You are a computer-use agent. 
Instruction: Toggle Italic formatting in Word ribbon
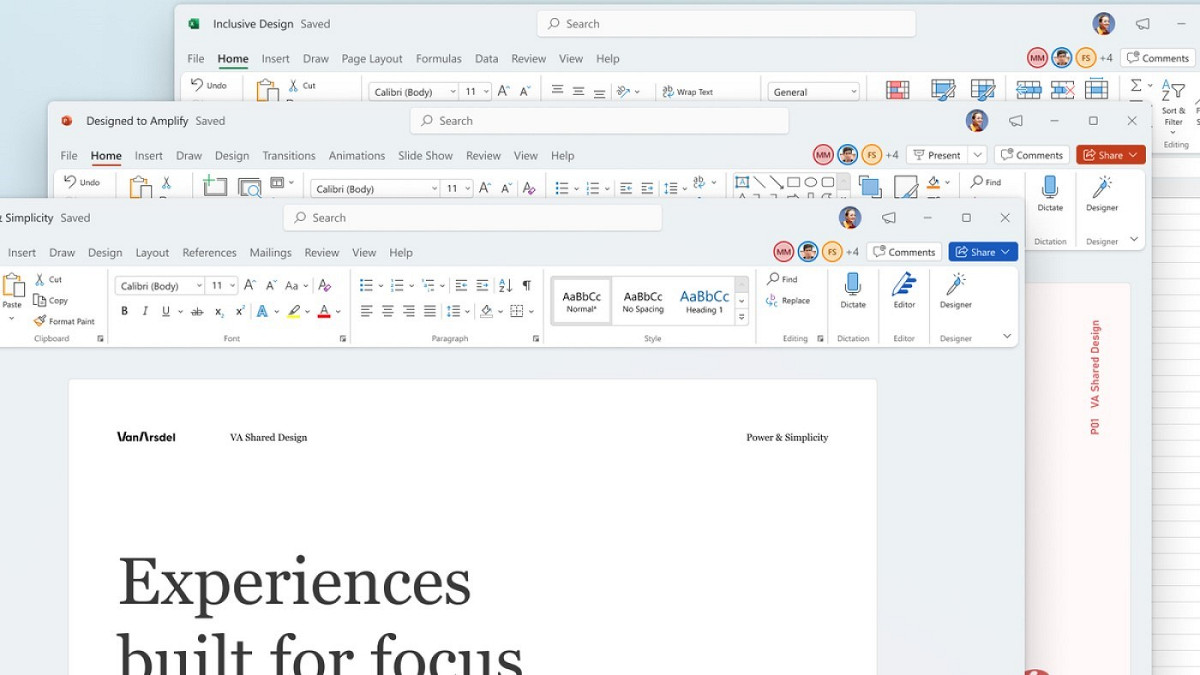(145, 312)
